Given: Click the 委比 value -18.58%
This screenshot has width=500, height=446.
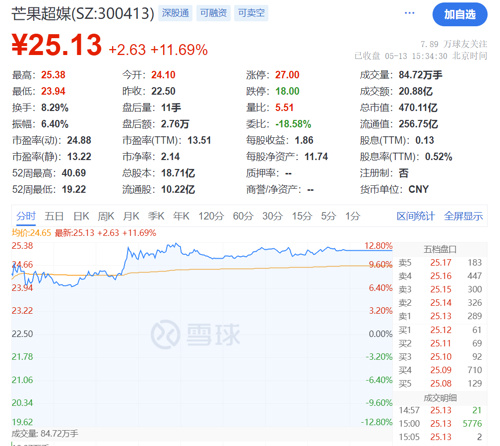Looking at the screenshot, I should point(293,124).
